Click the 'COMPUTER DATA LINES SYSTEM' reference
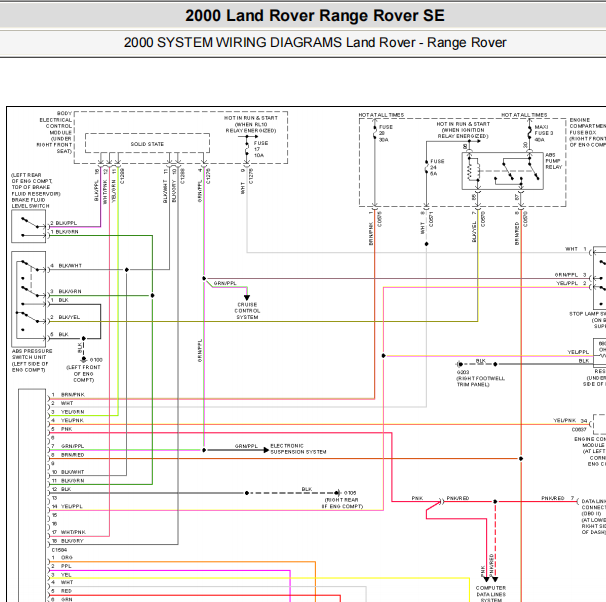This screenshot has width=606, height=602. (491, 593)
